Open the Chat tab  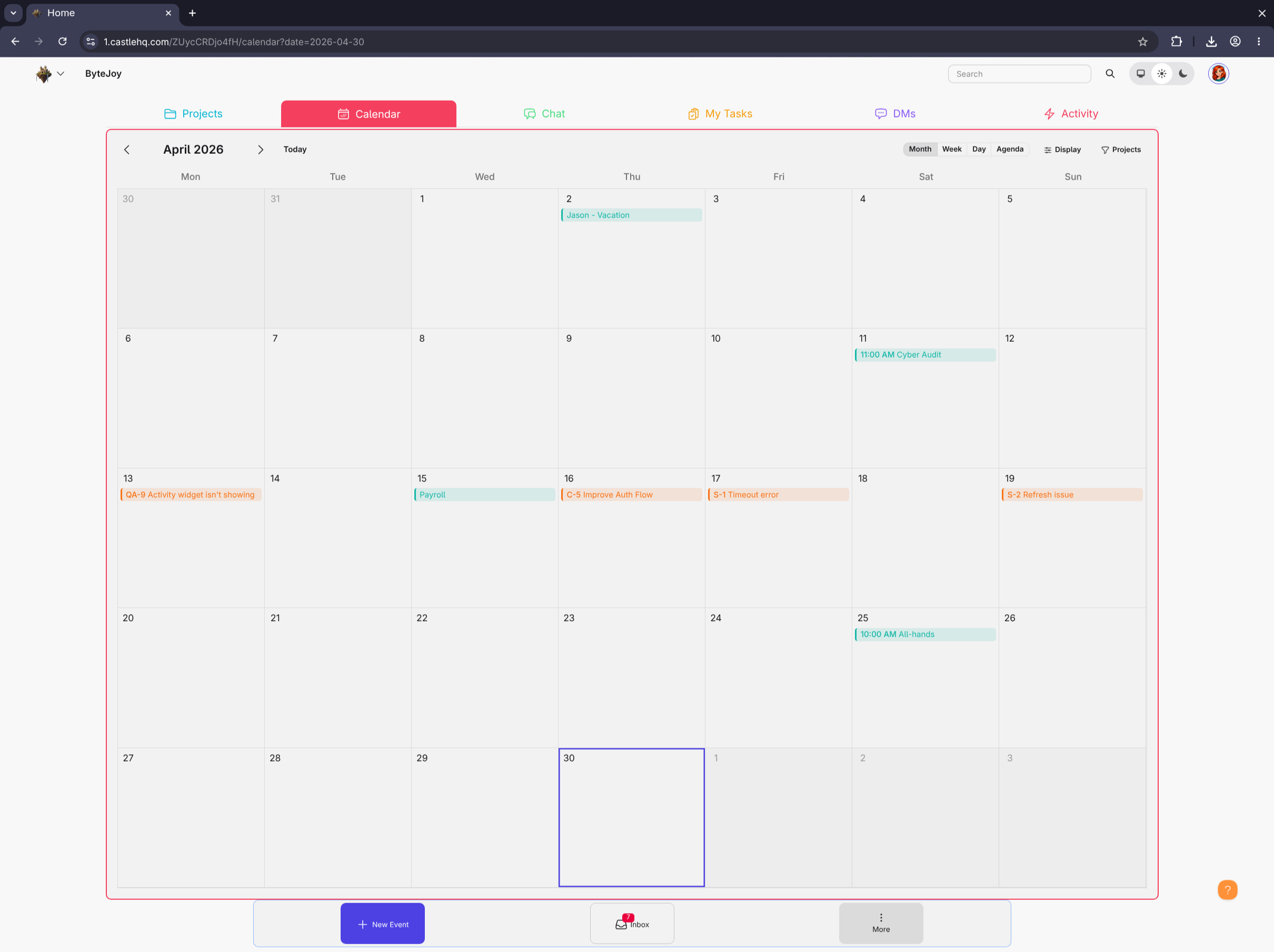[x=544, y=113]
